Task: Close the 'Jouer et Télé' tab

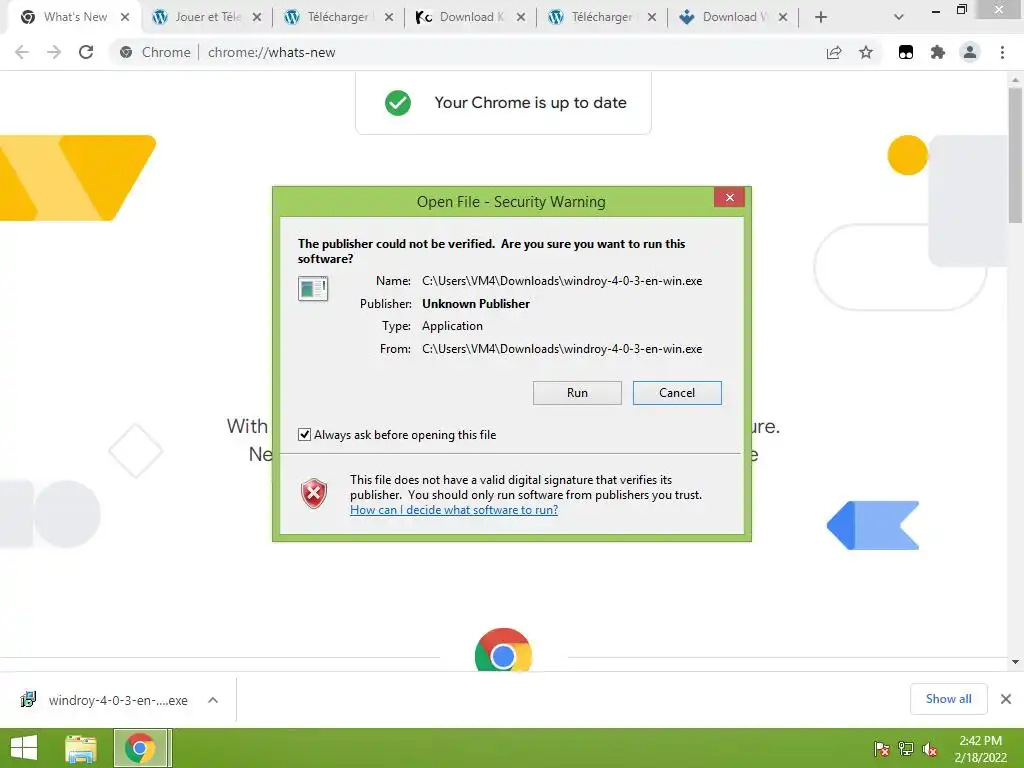Action: [x=257, y=17]
